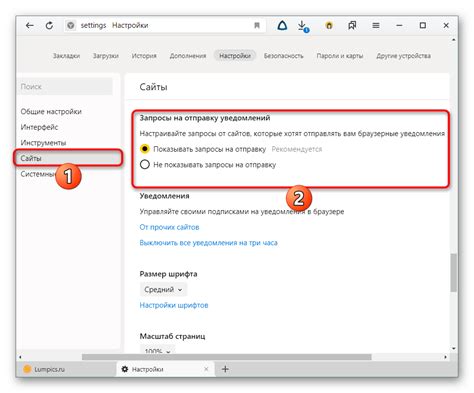Open Пароли и карты tab

tap(340, 56)
